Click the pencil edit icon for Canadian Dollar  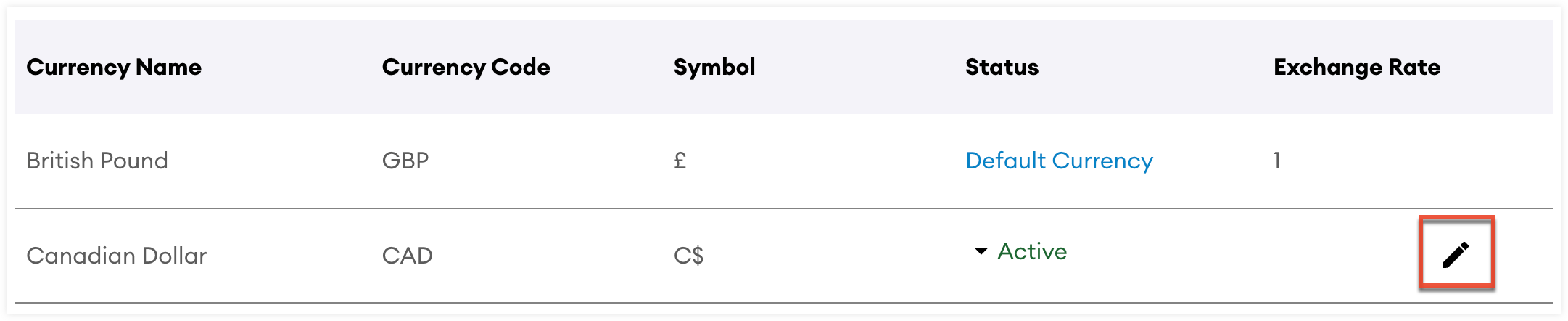coord(1456,255)
